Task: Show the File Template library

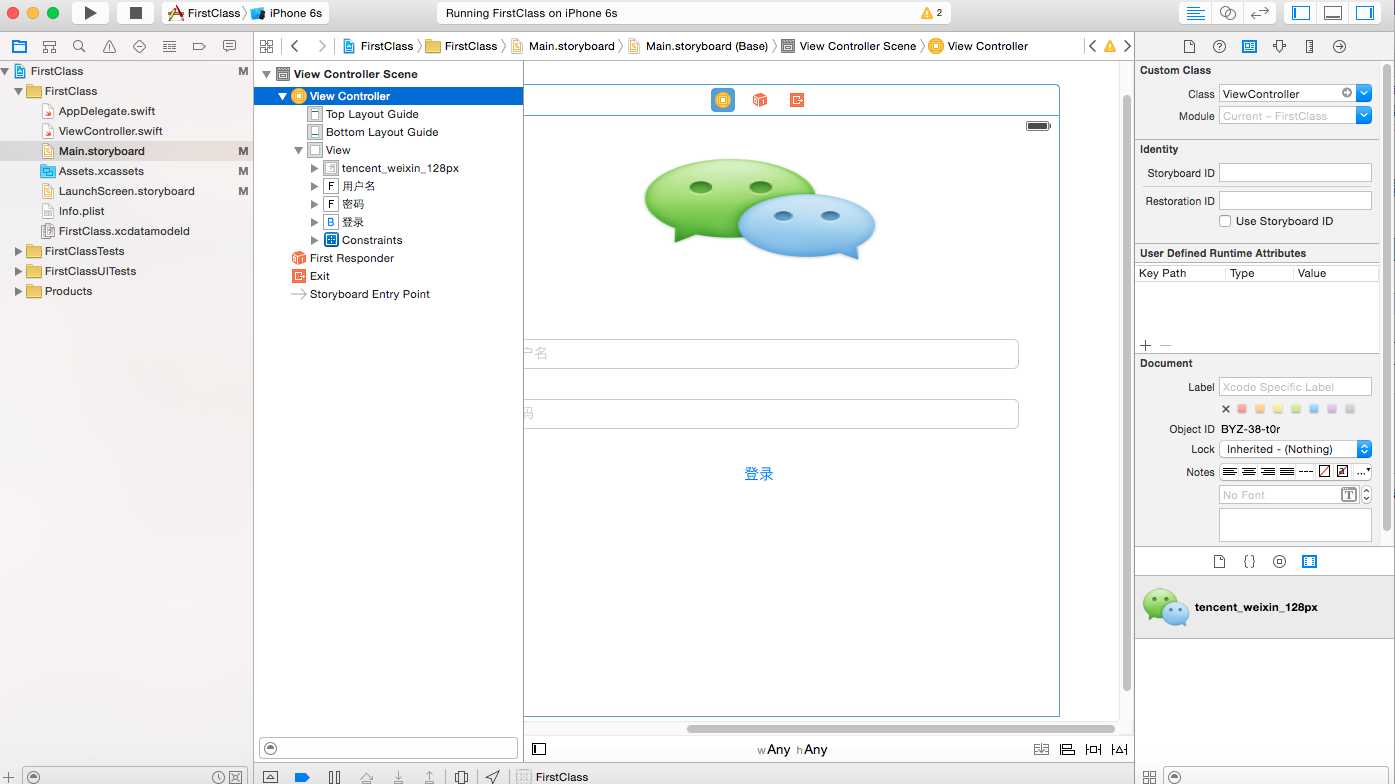Action: point(1219,562)
